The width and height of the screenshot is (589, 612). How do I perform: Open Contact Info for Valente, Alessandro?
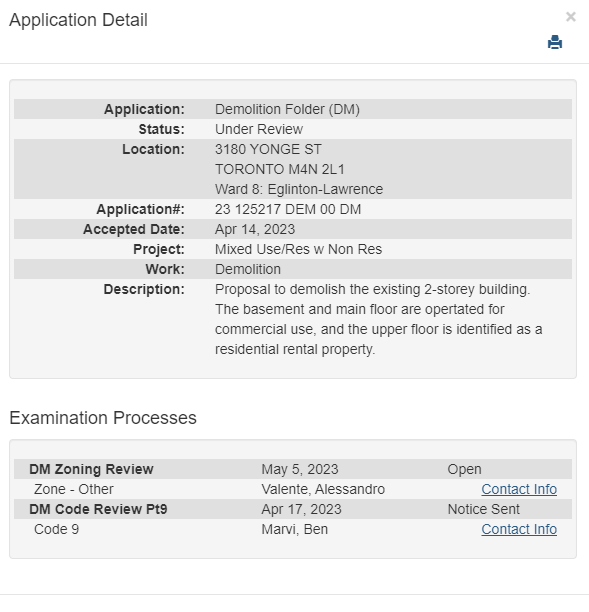[x=519, y=489]
